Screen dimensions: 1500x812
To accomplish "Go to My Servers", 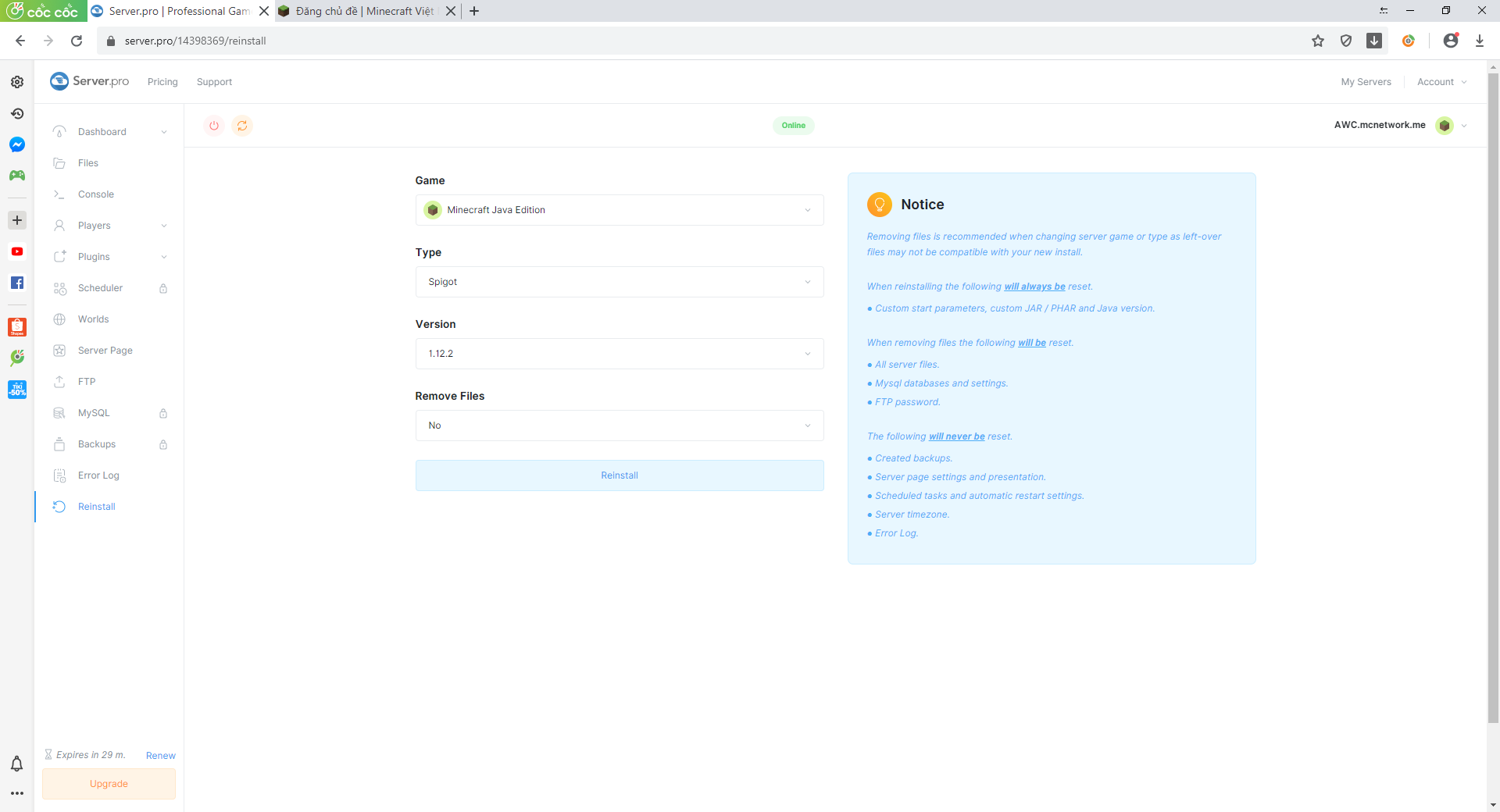I will 1366,82.
